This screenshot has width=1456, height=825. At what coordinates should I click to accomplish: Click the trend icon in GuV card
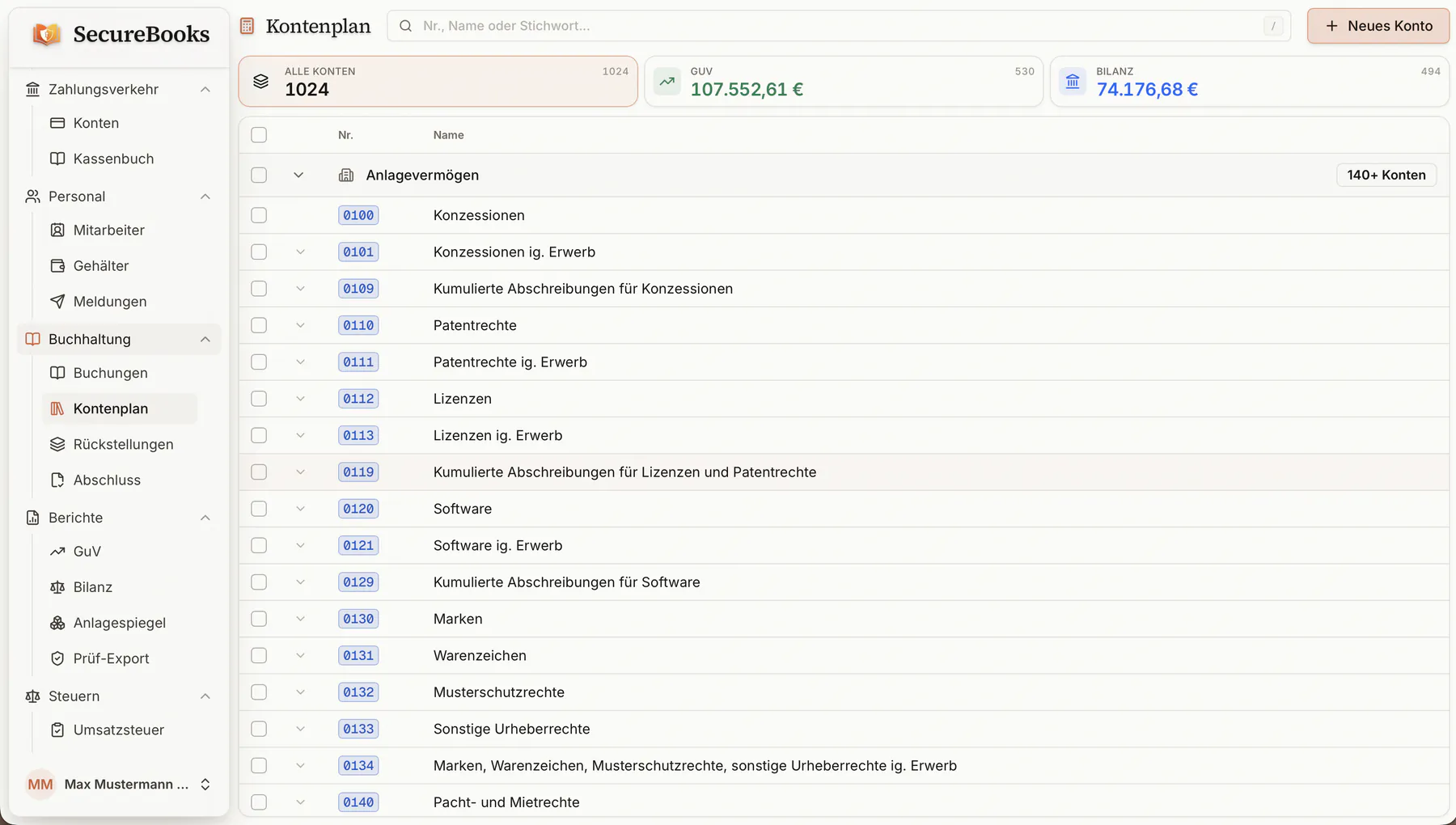coord(667,81)
